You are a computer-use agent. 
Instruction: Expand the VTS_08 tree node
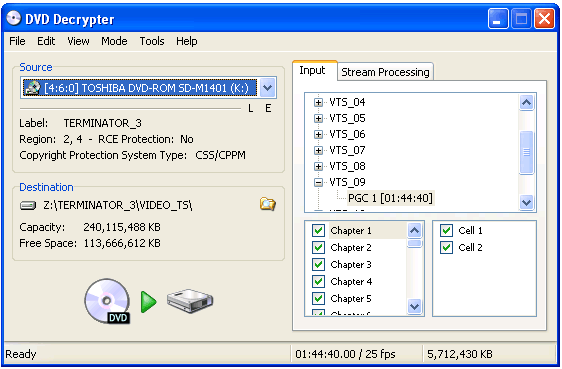[x=318, y=166]
